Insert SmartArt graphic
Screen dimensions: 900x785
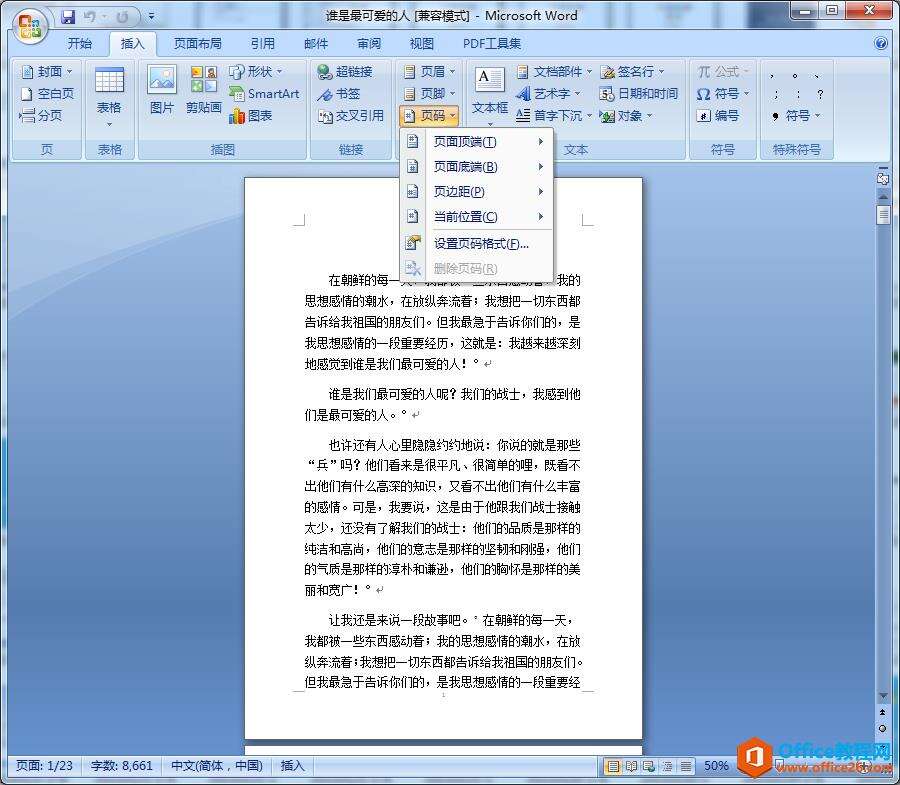(x=264, y=94)
